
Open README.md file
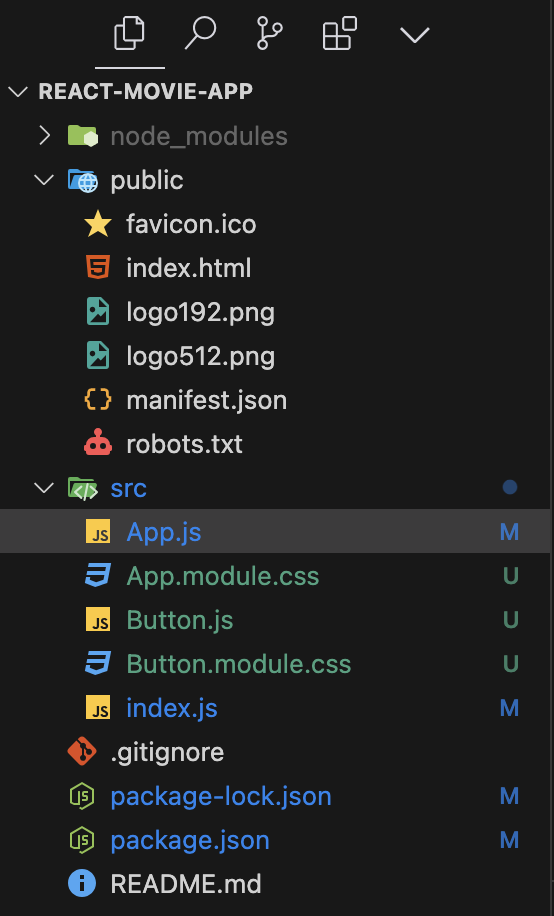pyautogui.click(x=186, y=884)
